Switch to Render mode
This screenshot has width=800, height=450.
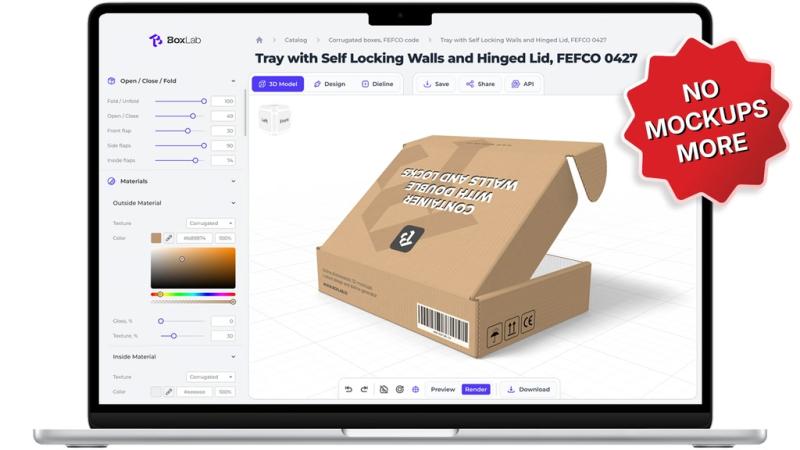(476, 389)
